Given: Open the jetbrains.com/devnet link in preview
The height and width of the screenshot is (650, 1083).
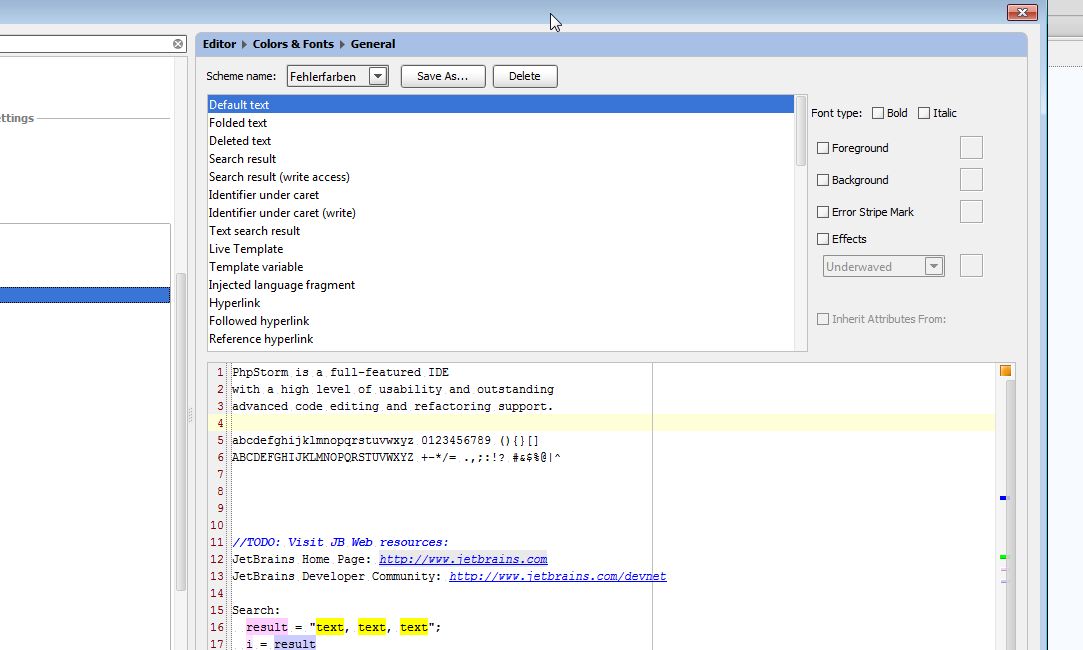Looking at the screenshot, I should pos(557,576).
